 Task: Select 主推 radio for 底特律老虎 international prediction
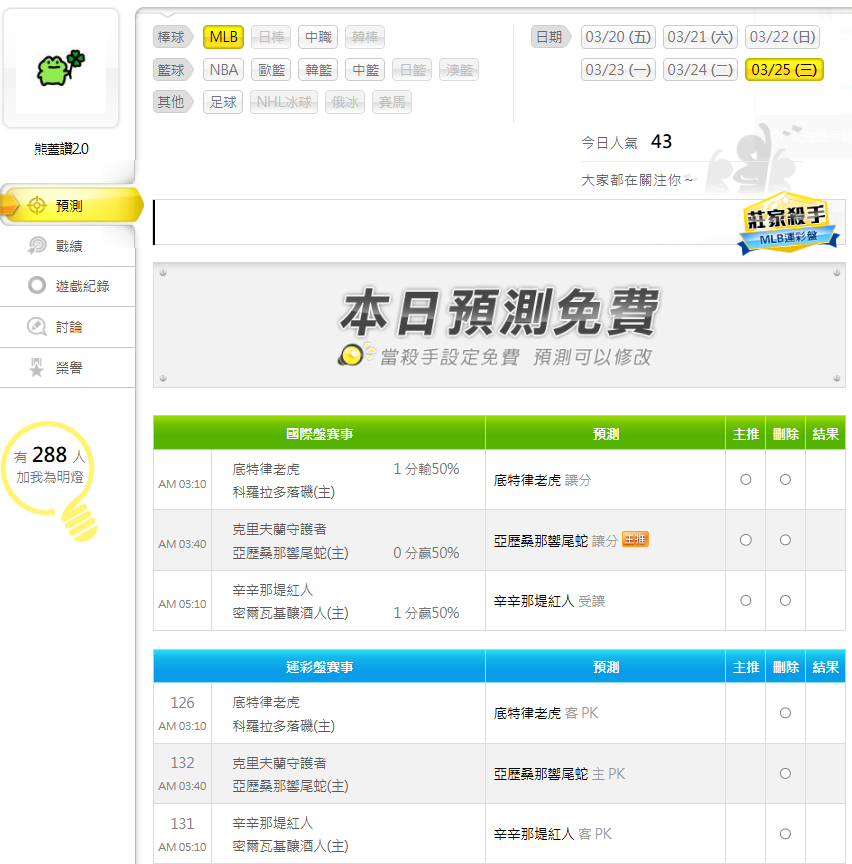(745, 480)
